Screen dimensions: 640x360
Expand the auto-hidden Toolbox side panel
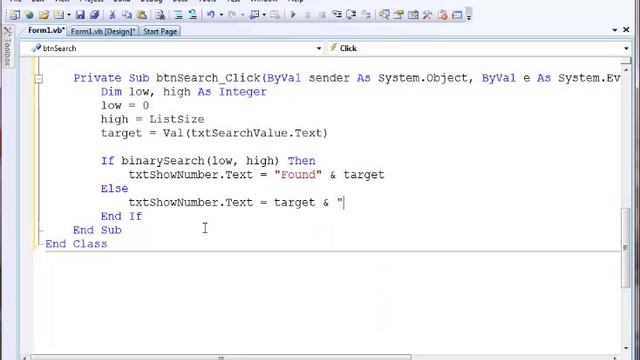pos(7,46)
